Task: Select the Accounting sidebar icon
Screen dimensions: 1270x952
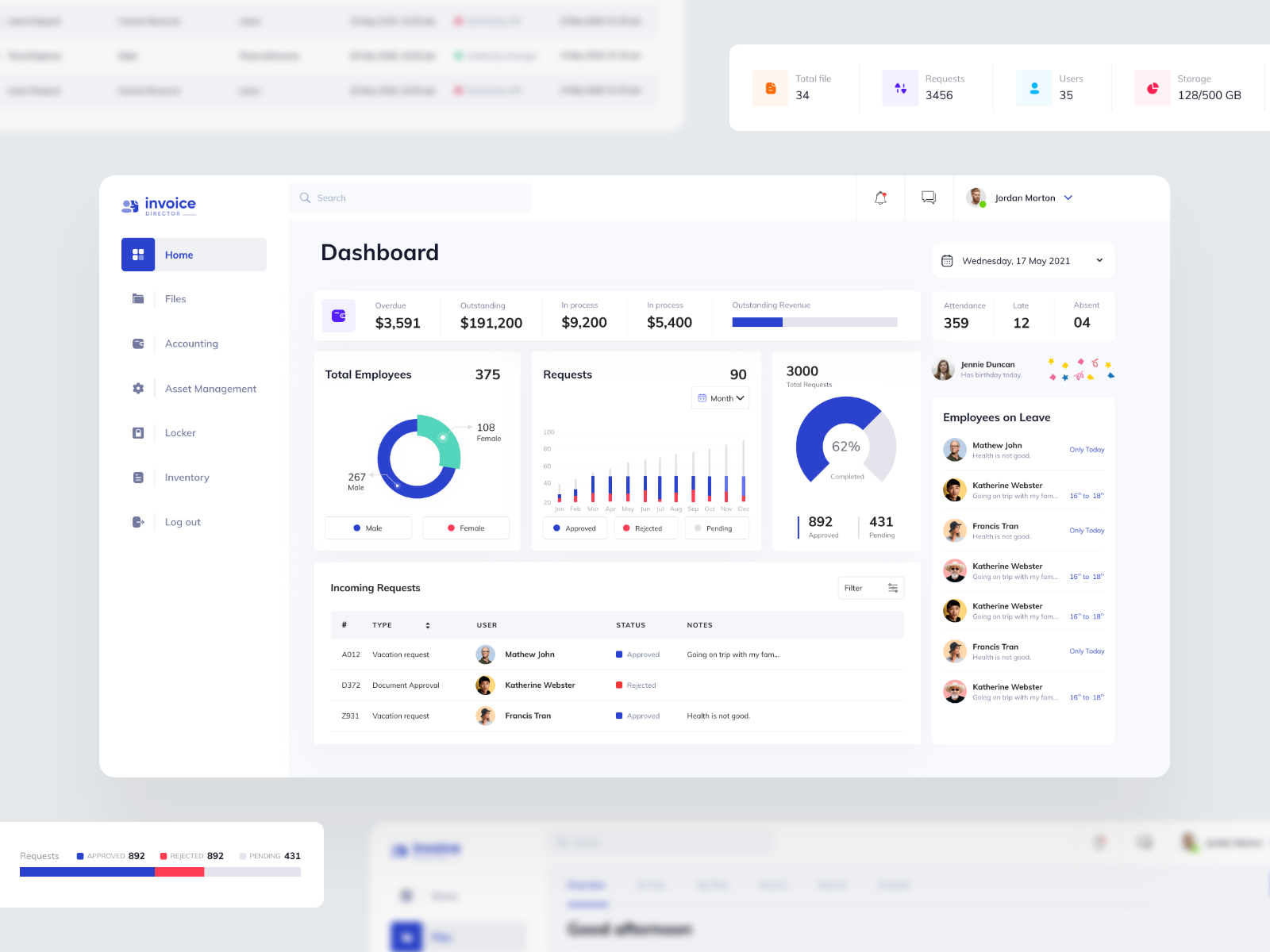Action: click(138, 344)
